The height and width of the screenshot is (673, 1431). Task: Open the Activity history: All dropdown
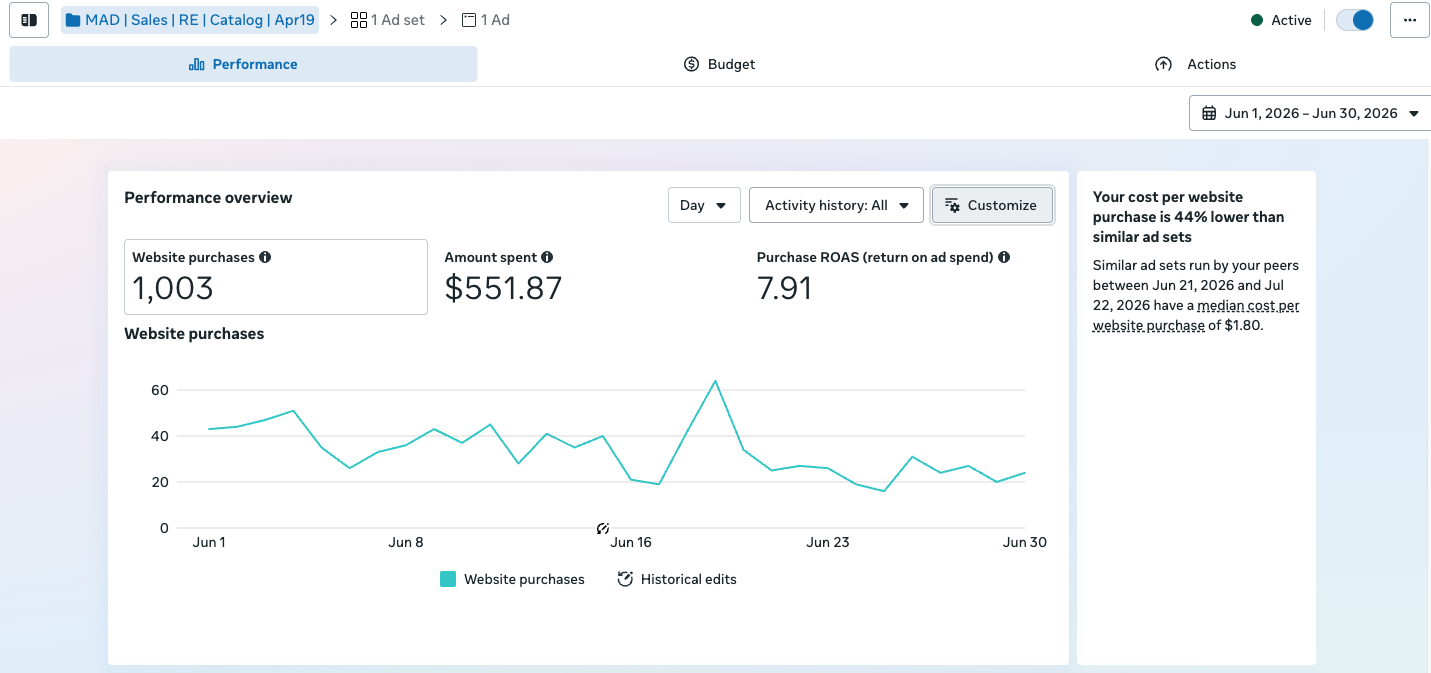point(836,205)
